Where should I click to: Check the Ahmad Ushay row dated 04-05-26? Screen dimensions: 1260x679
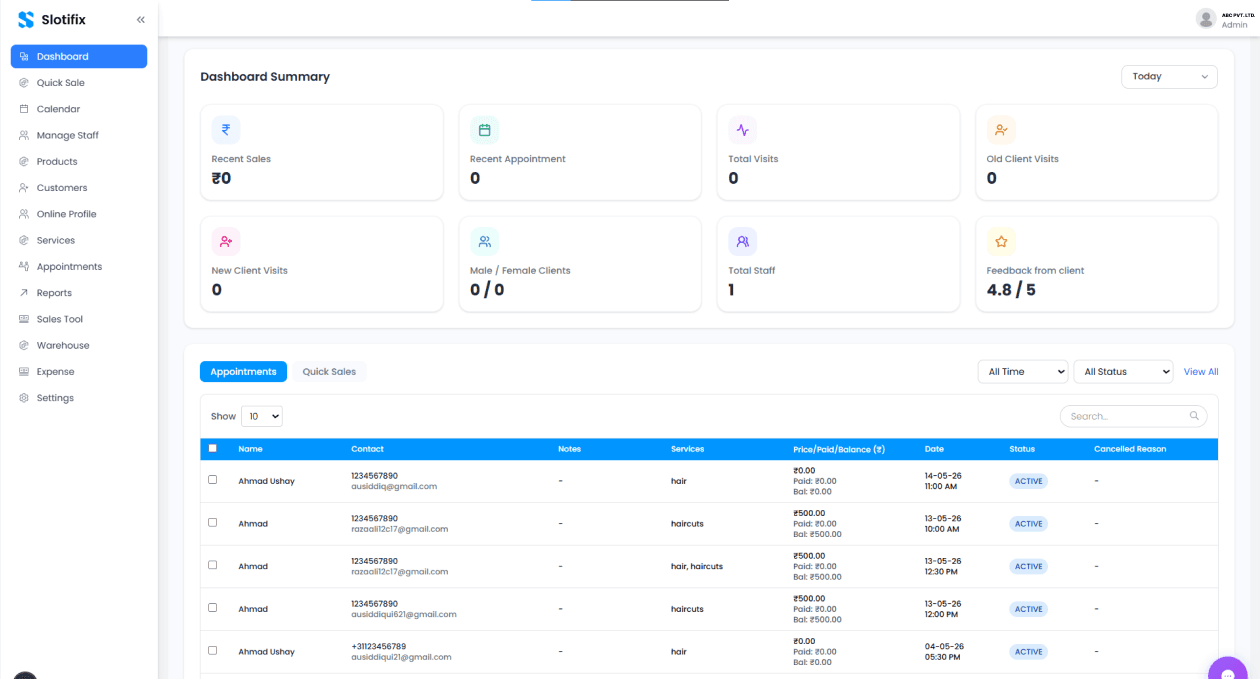pos(212,650)
